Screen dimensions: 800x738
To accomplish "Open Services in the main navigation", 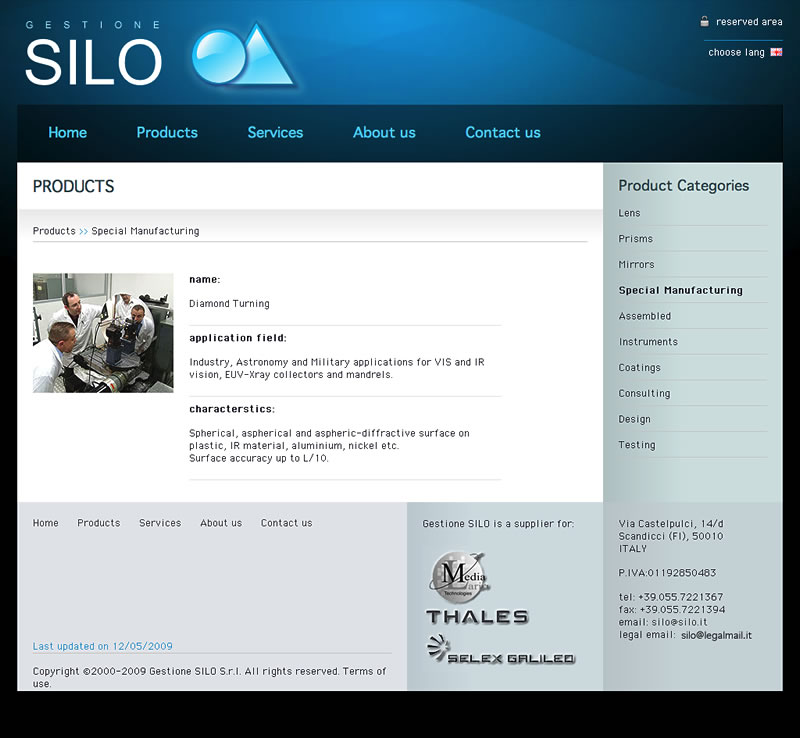I will tap(275, 133).
